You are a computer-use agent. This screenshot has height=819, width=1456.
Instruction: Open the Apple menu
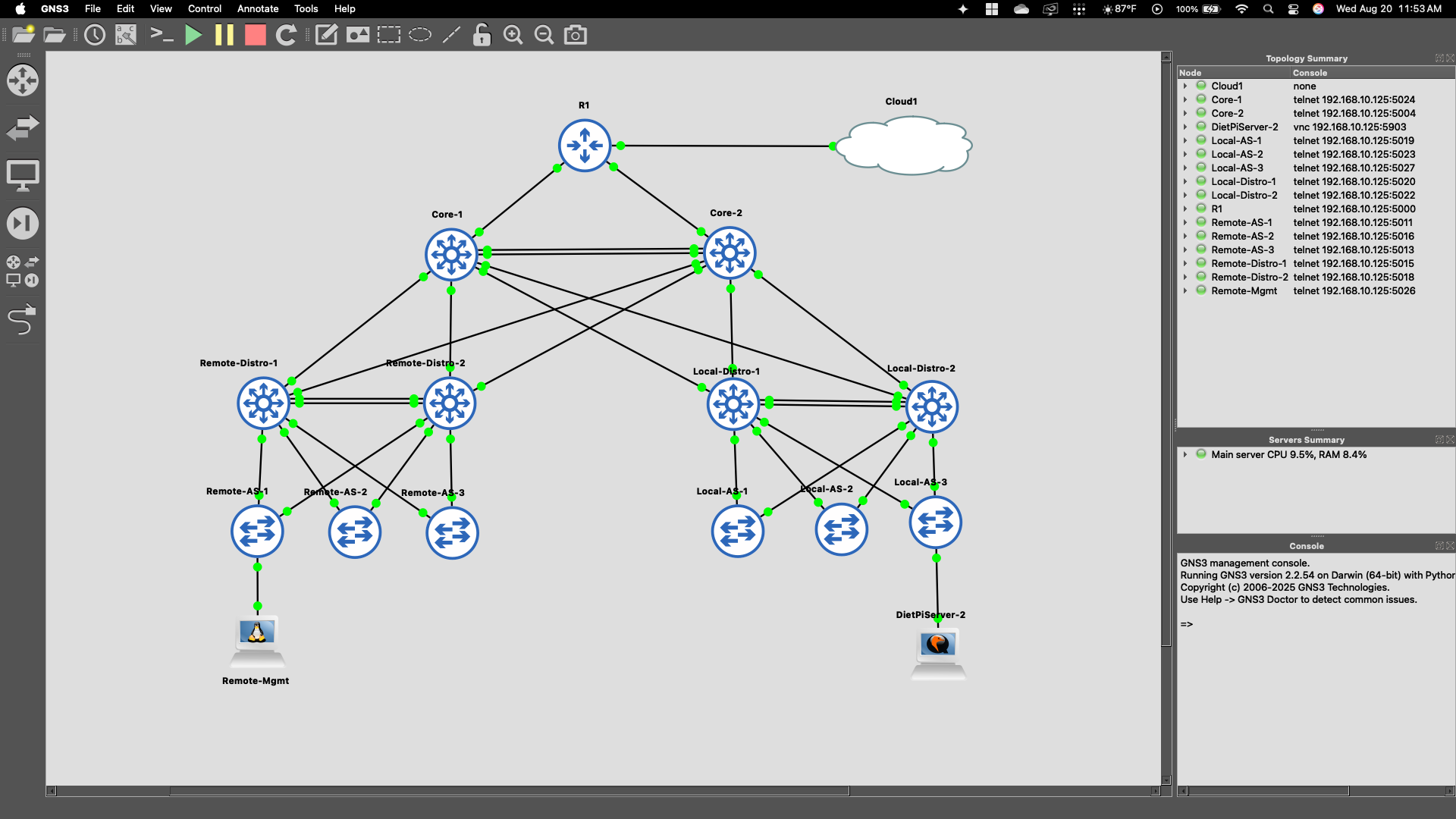click(20, 9)
